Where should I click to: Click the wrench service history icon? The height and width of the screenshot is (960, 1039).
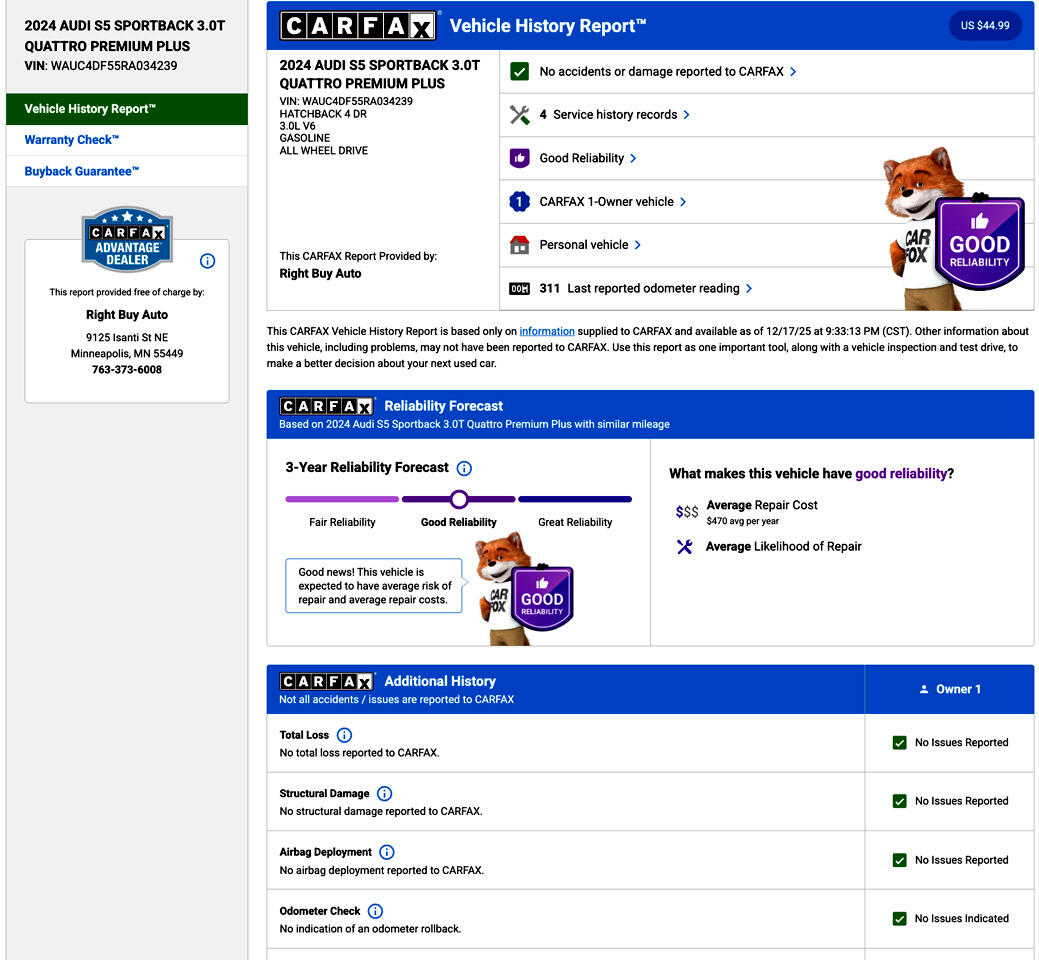click(519, 115)
